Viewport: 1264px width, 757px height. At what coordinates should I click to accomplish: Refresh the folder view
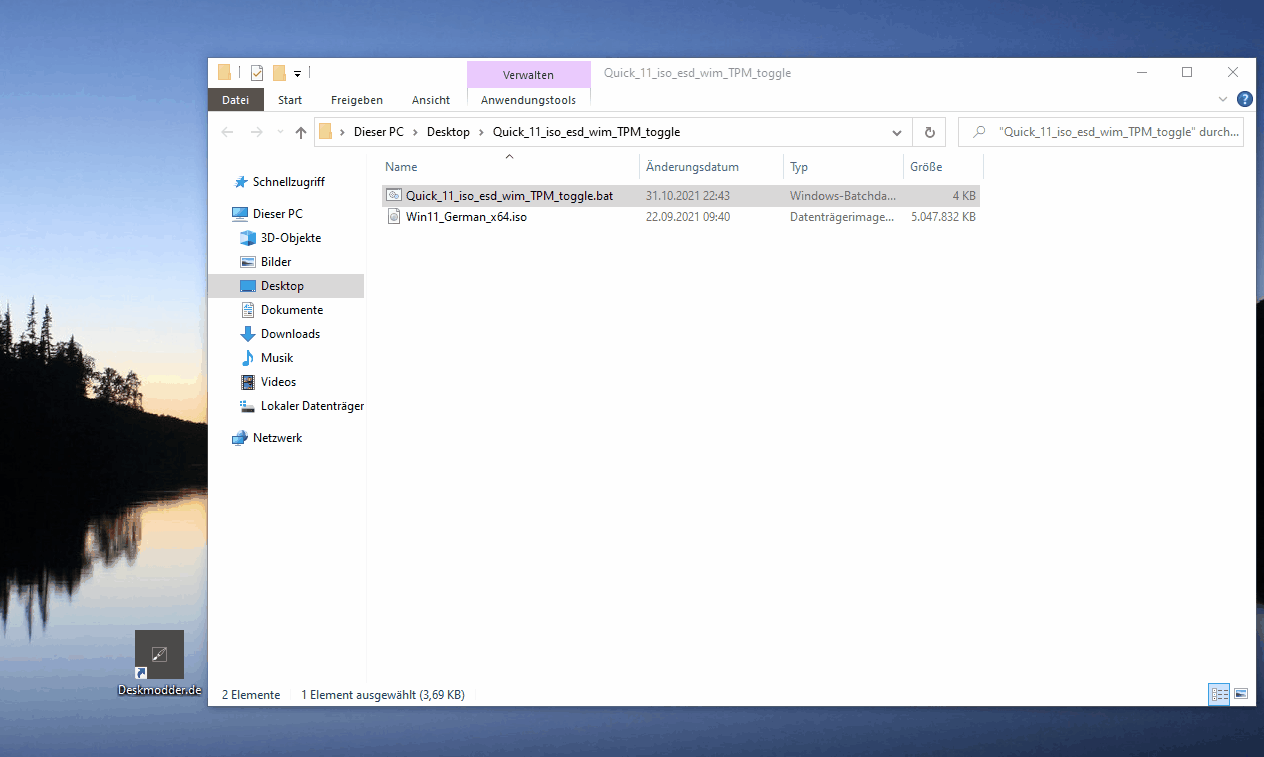pyautogui.click(x=929, y=132)
